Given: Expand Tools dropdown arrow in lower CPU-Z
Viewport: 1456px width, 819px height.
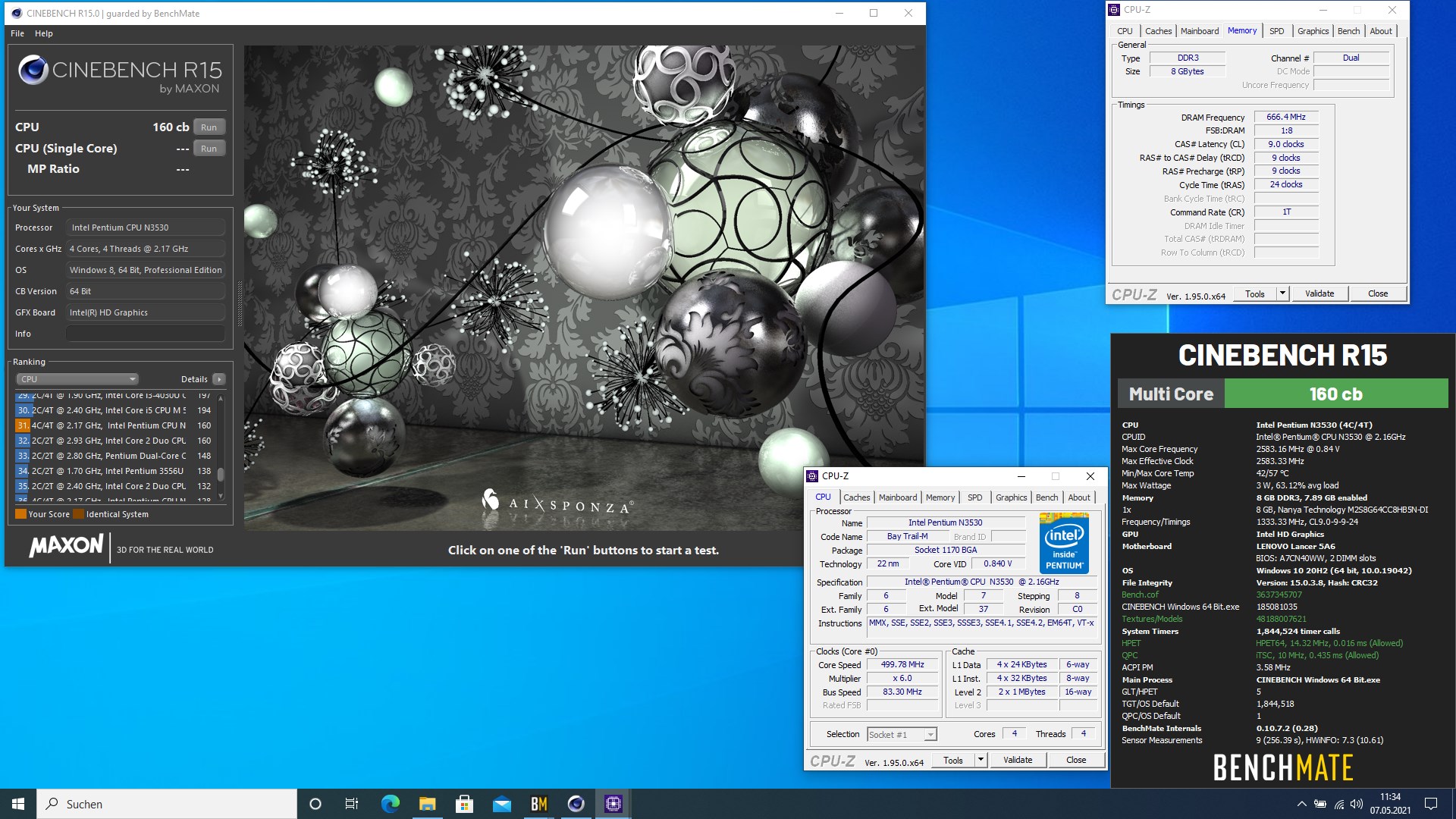Looking at the screenshot, I should pos(981,761).
